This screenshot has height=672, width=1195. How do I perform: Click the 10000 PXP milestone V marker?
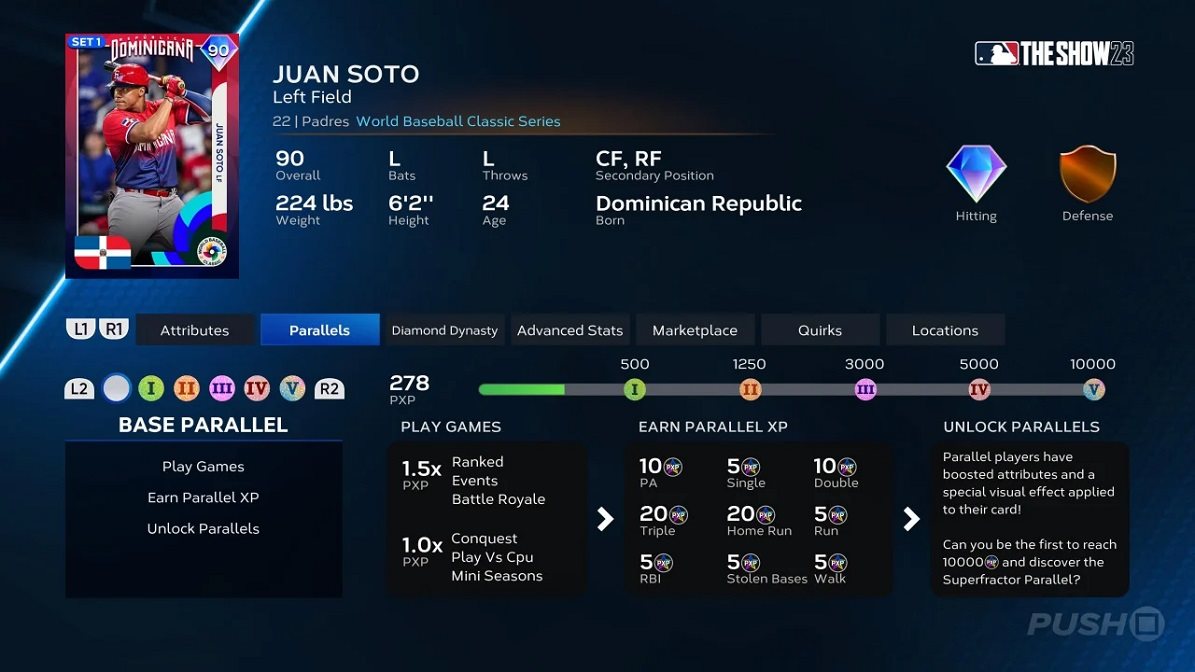point(1094,389)
